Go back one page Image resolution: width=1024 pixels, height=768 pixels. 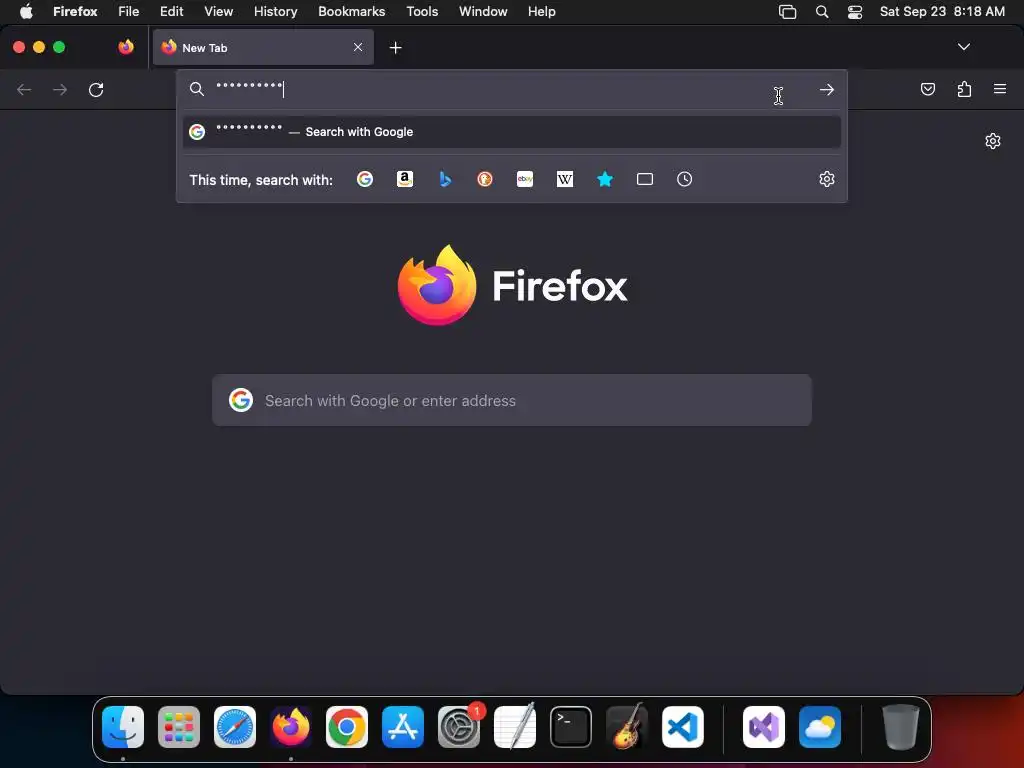24,89
